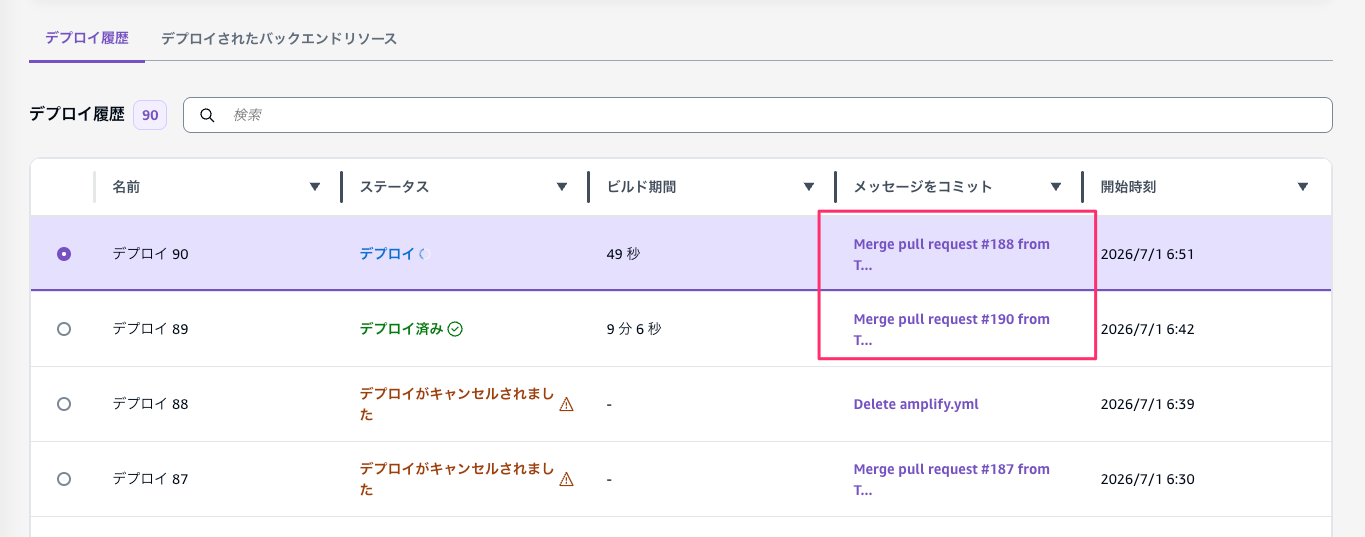
Task: Click the success checkmark icon on デプロイ 89
Action: (455, 328)
